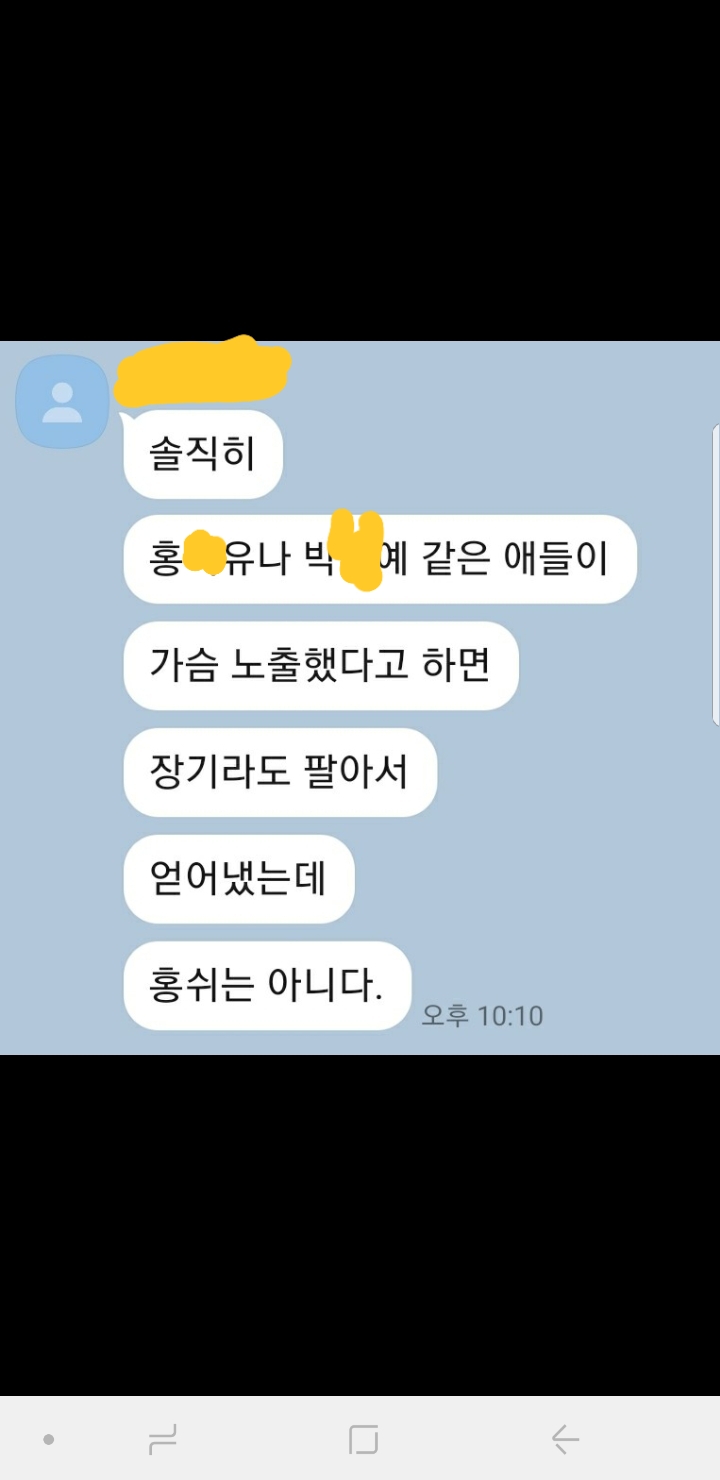Image resolution: width=720 pixels, height=1480 pixels.
Task: Tap the black area above the chat
Action: (360, 170)
